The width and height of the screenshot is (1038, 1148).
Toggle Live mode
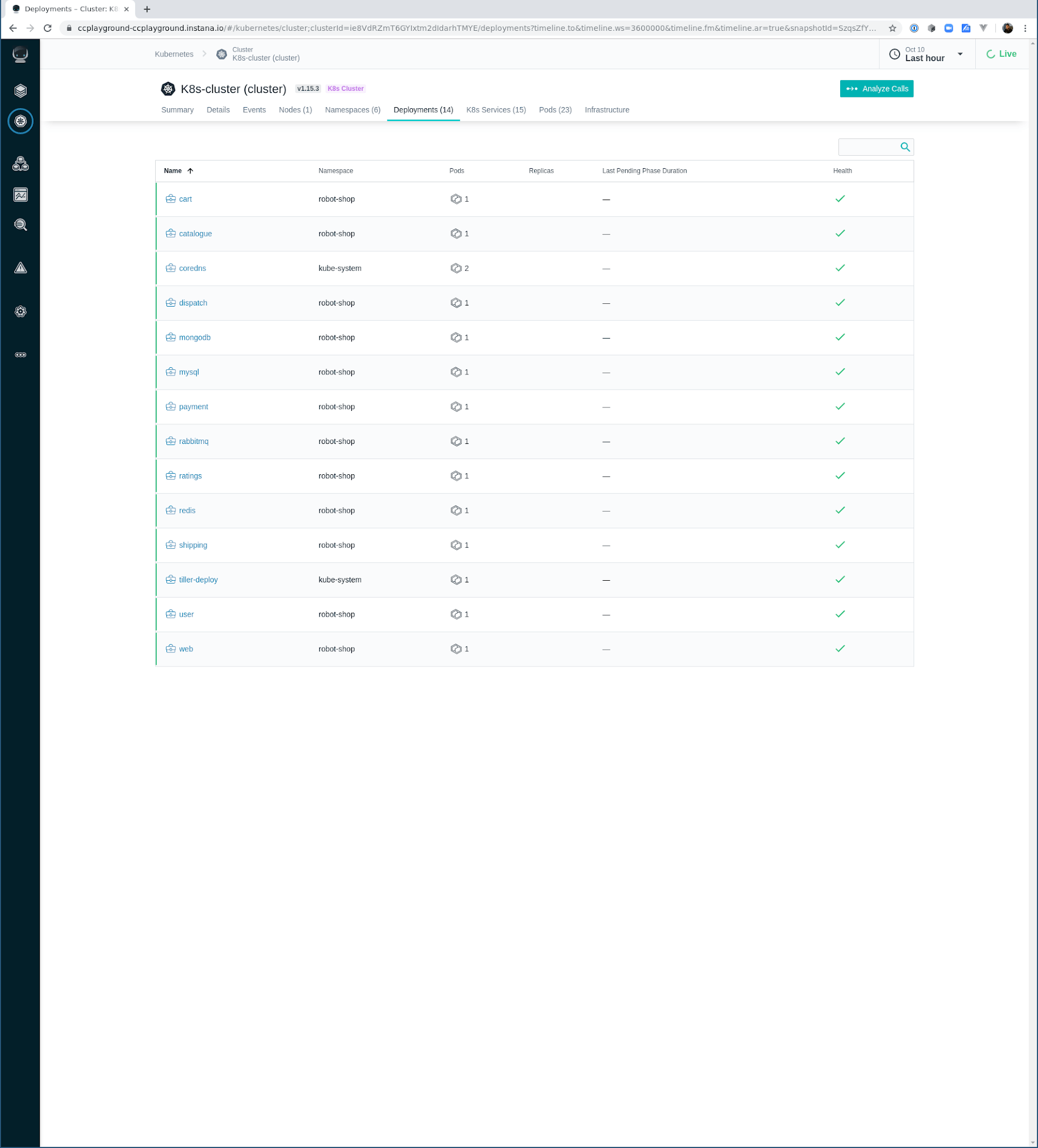[1001, 54]
